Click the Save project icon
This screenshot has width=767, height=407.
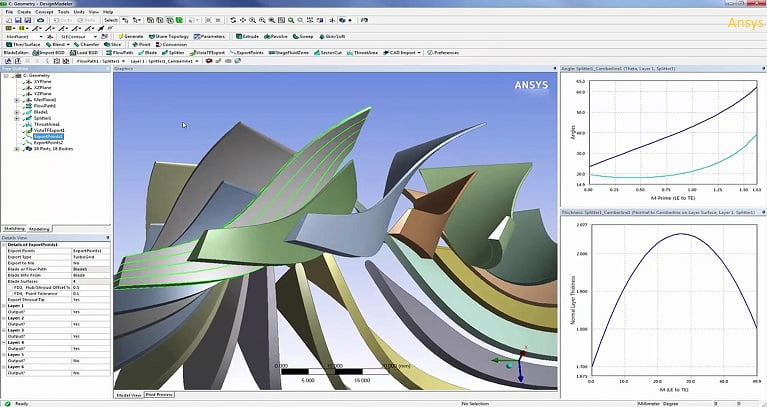18,20
